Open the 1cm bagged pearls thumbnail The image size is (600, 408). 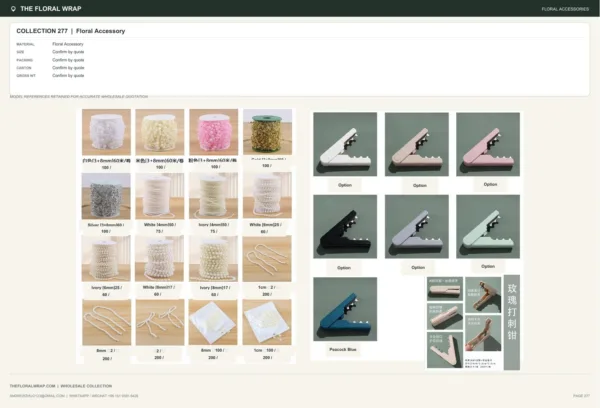coord(267,322)
